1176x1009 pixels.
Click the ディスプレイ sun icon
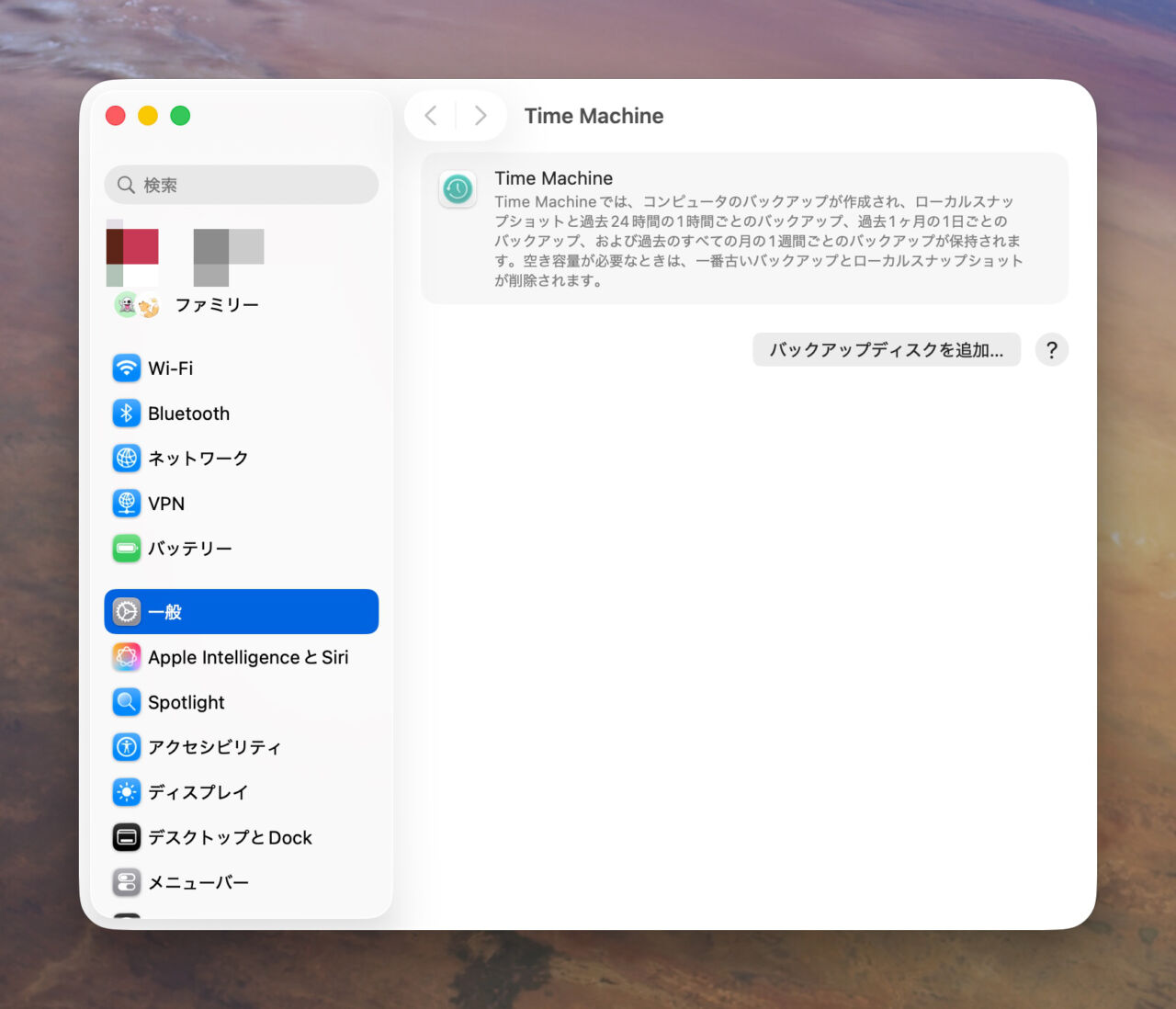click(127, 792)
